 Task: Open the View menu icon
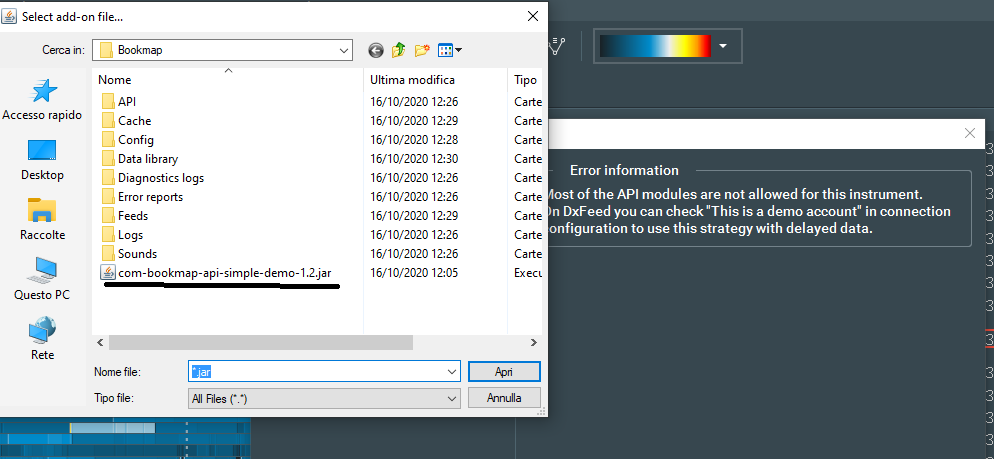click(449, 49)
